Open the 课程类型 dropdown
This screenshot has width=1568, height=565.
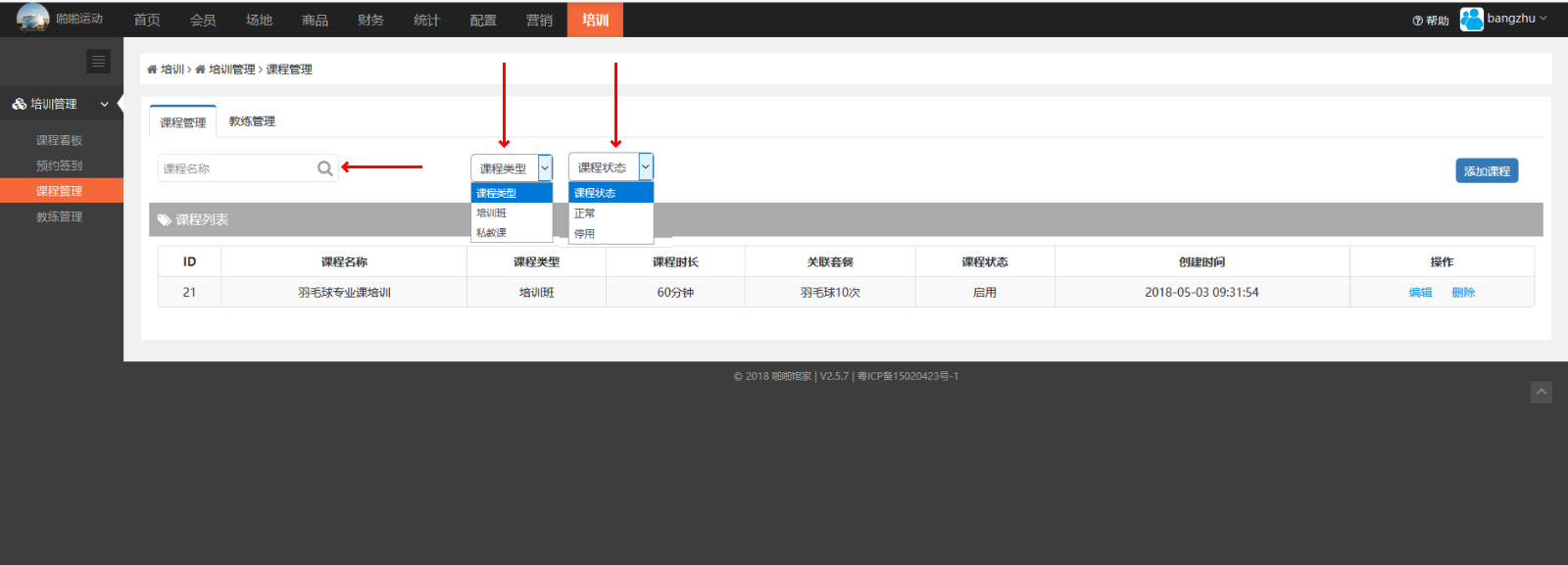click(512, 168)
